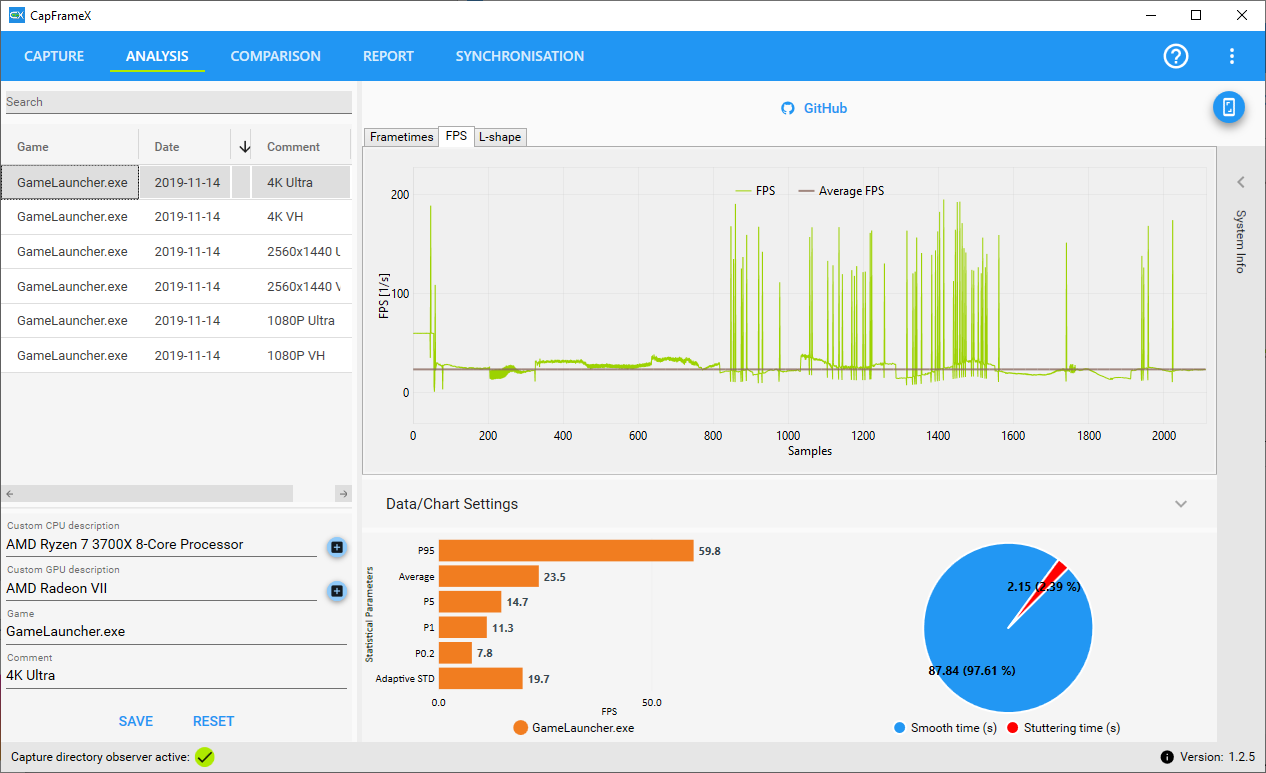Viewport: 1266px width, 773px height.
Task: Toggle the FPS legend entry in chart
Action: pyautogui.click(x=755, y=191)
